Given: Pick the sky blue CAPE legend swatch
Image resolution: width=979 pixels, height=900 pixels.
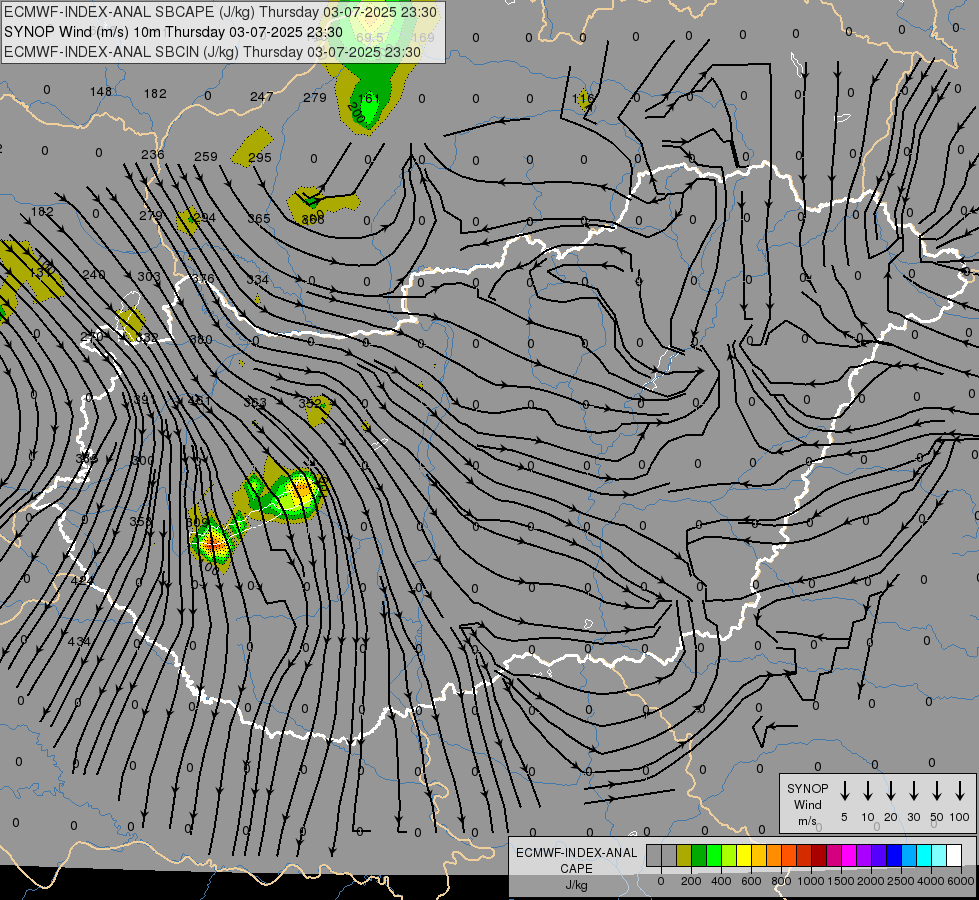Looking at the screenshot, I should 908,855.
